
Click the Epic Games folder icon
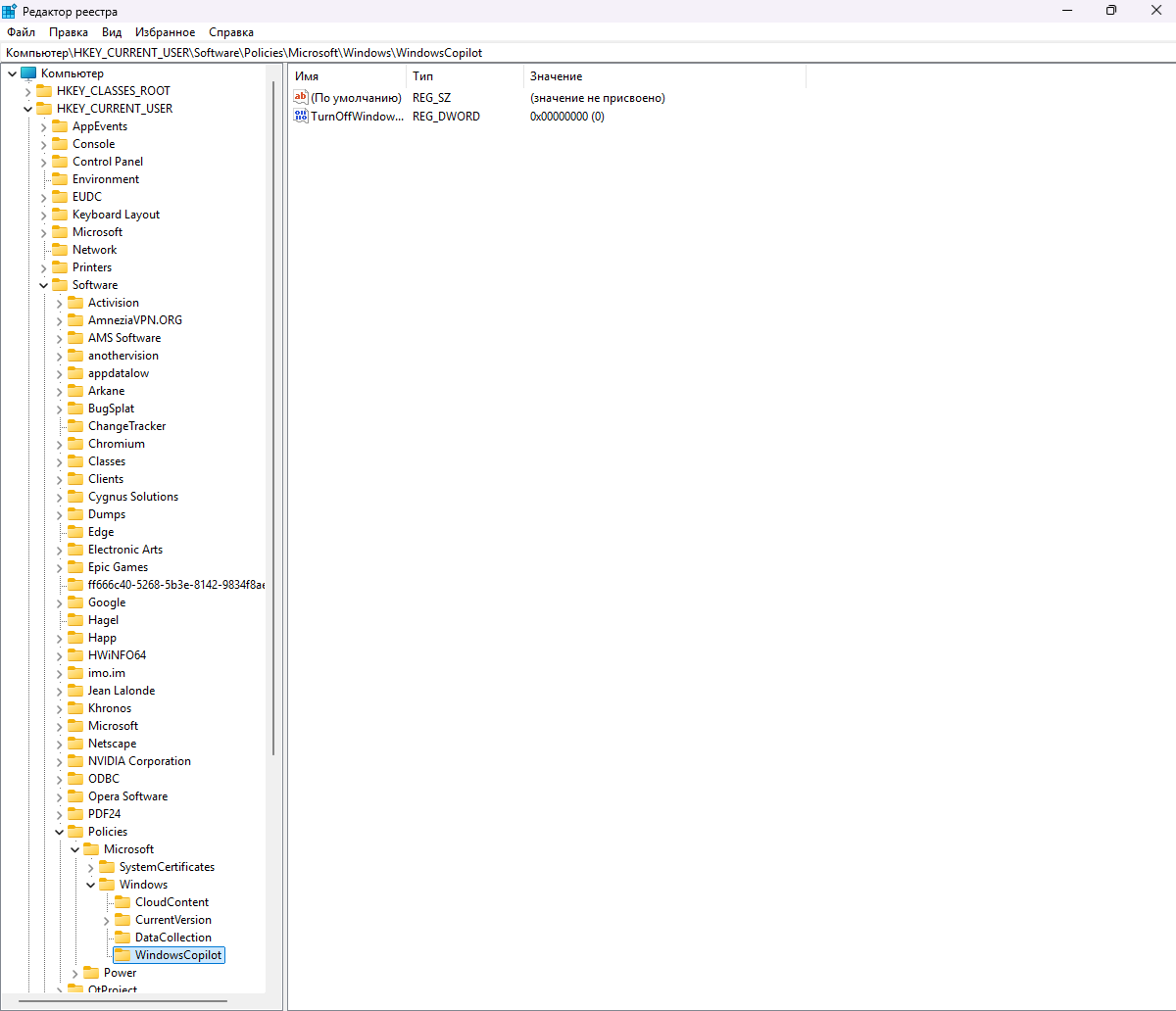click(x=75, y=567)
